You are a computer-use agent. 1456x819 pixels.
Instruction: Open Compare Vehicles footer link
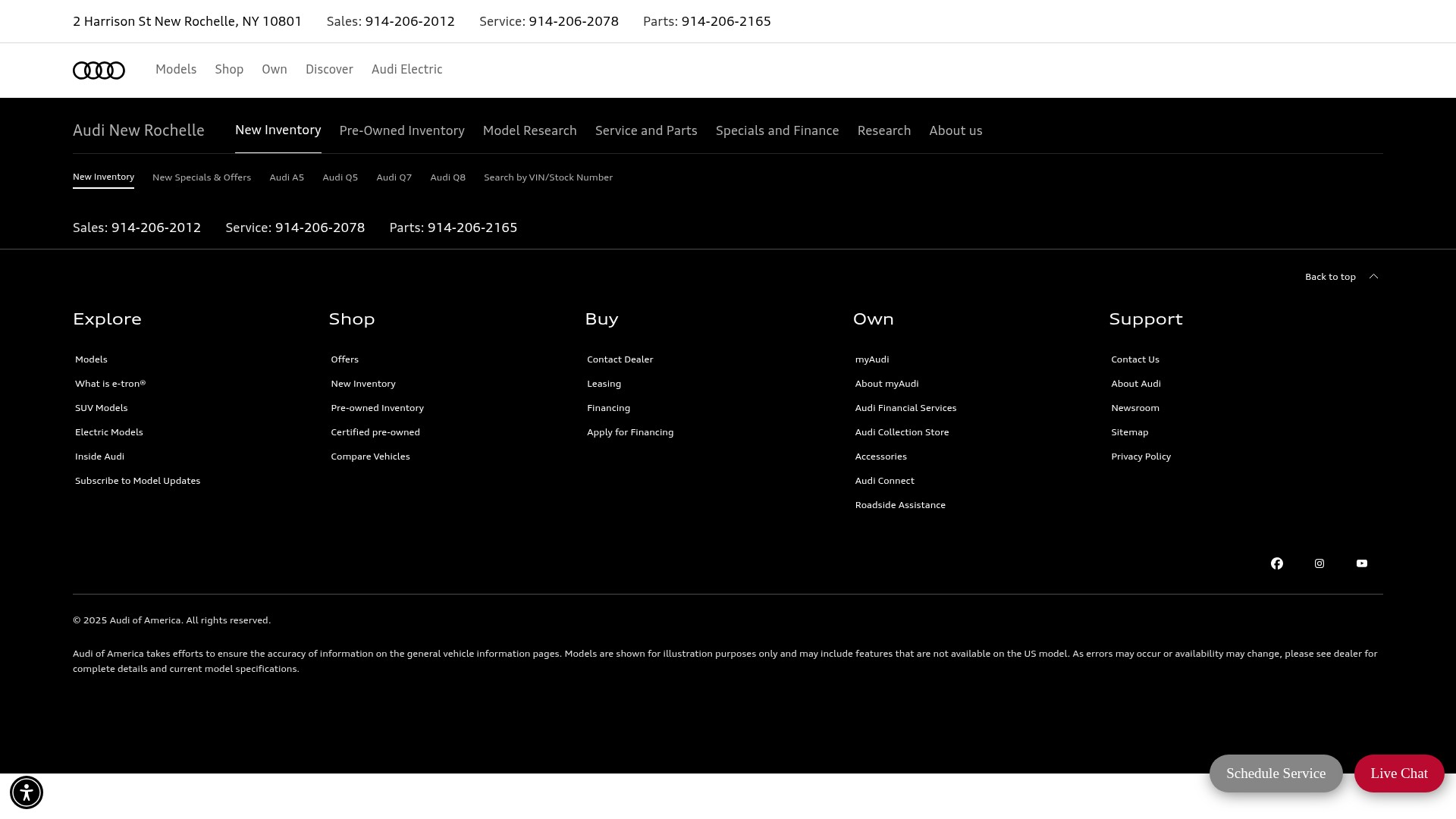coord(370,457)
